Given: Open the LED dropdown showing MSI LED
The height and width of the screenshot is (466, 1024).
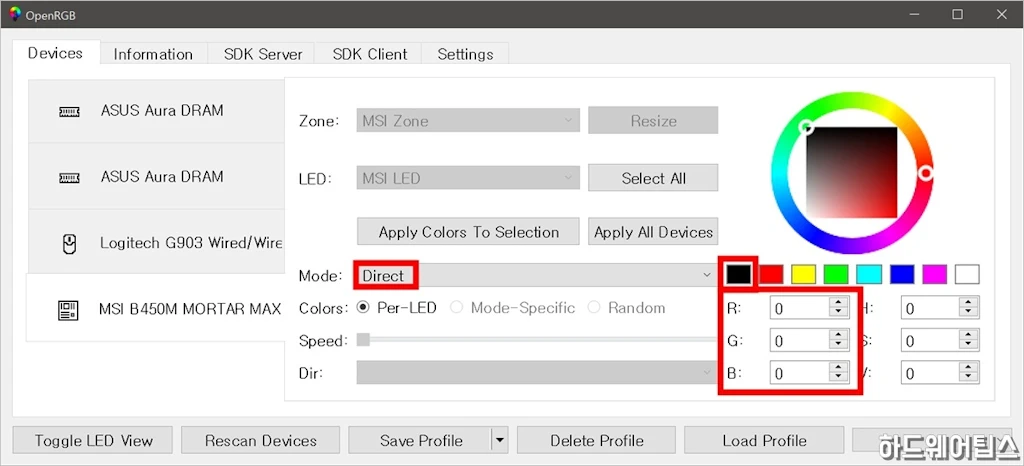Looking at the screenshot, I should [x=468, y=178].
